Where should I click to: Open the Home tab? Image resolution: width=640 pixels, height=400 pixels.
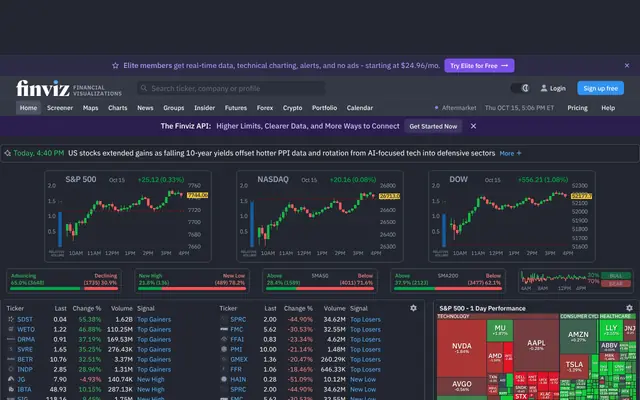point(28,108)
